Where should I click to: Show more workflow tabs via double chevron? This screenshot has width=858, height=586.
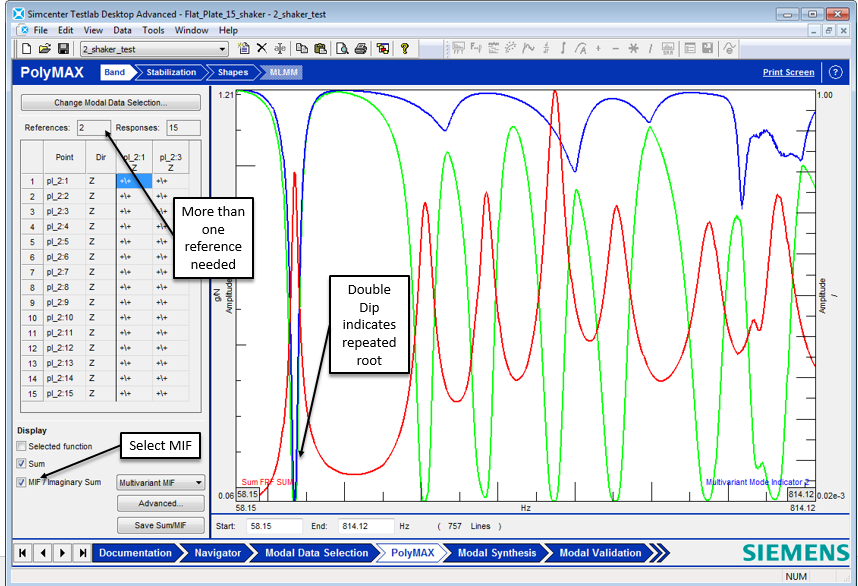tap(660, 553)
